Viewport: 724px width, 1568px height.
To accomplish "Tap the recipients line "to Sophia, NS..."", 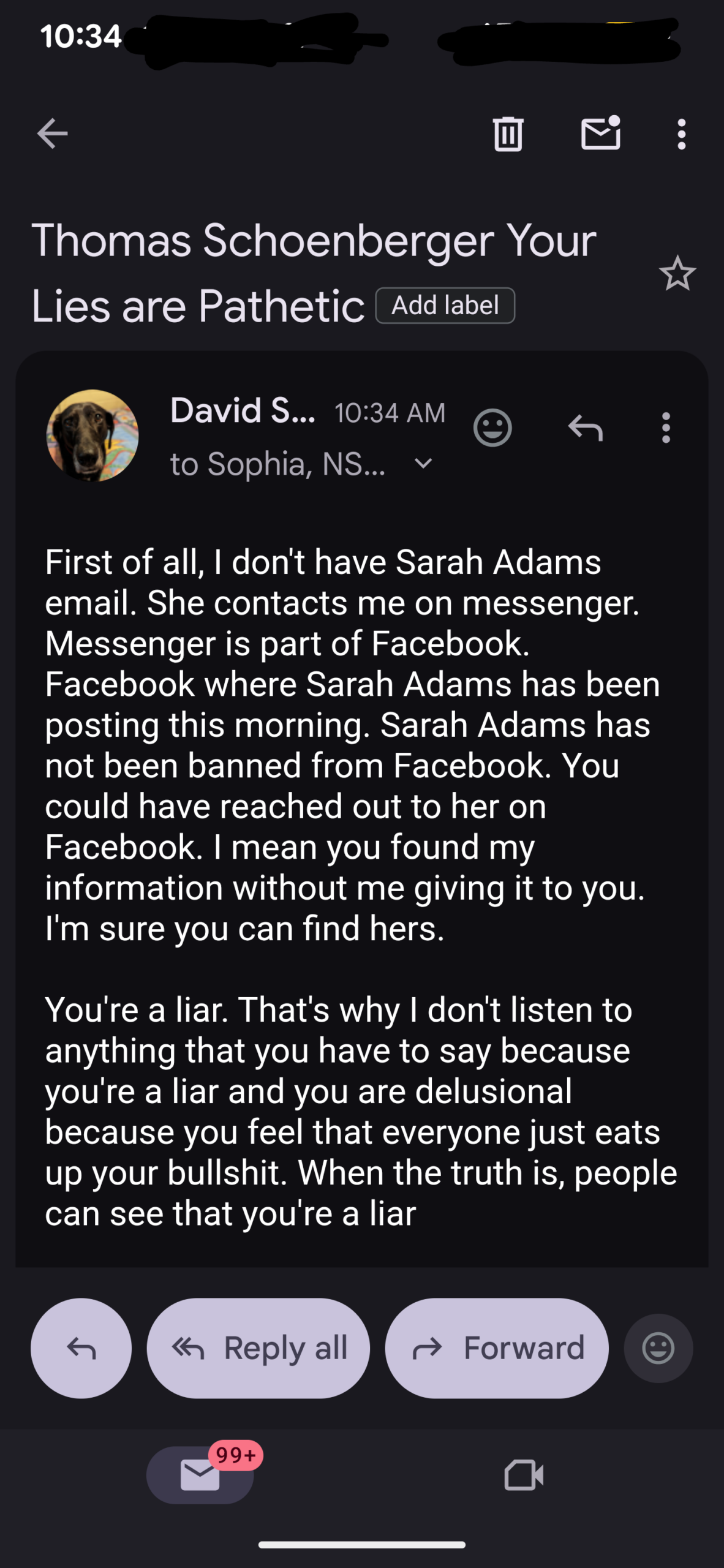I will pos(278,464).
